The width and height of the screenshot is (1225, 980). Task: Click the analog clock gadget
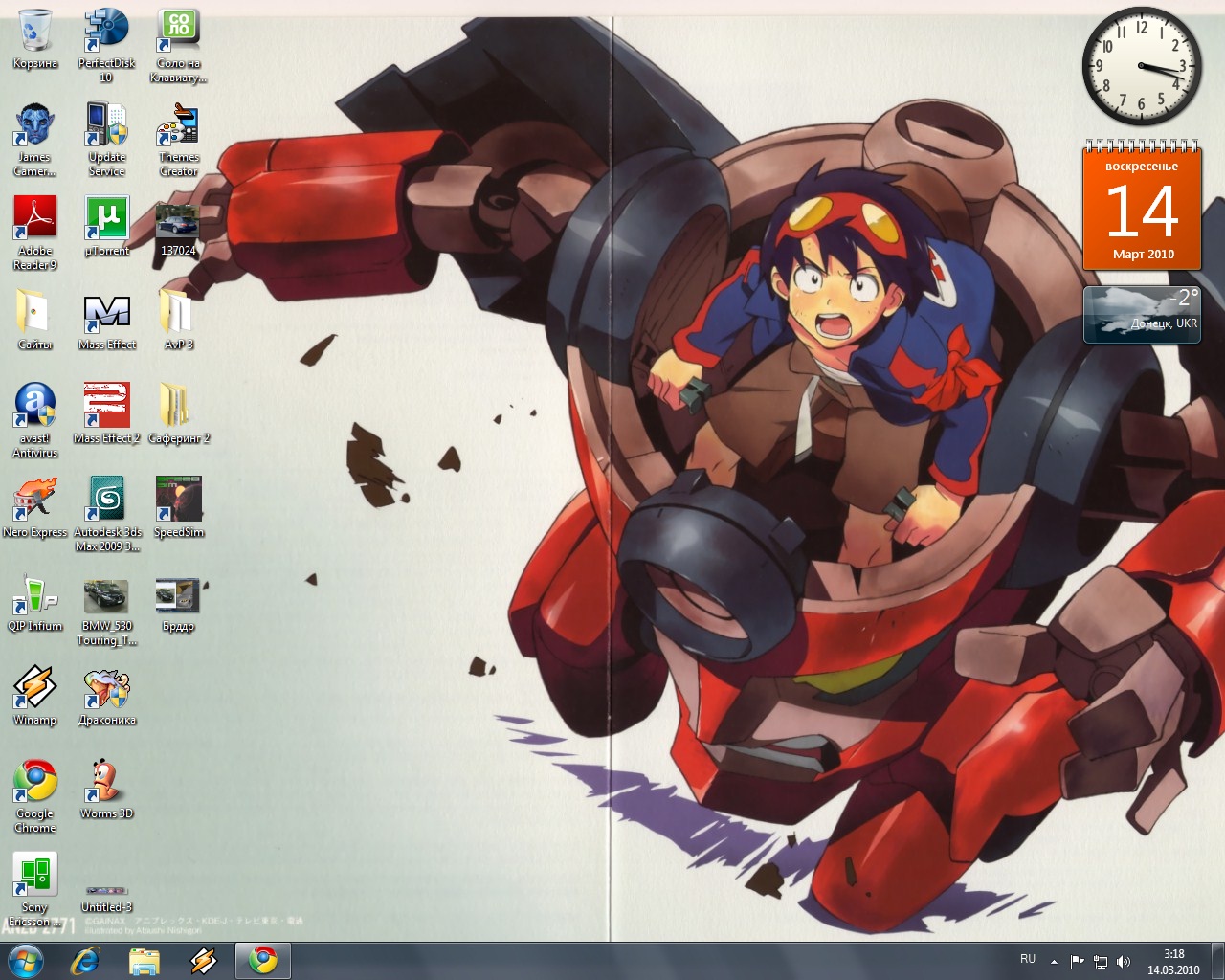coord(1142,67)
